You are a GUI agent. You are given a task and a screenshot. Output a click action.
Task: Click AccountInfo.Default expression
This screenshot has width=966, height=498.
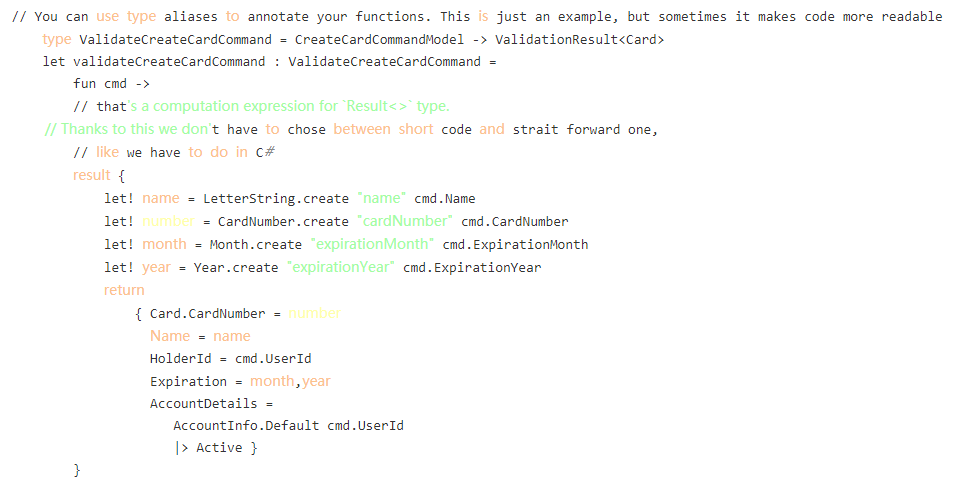coord(246,426)
